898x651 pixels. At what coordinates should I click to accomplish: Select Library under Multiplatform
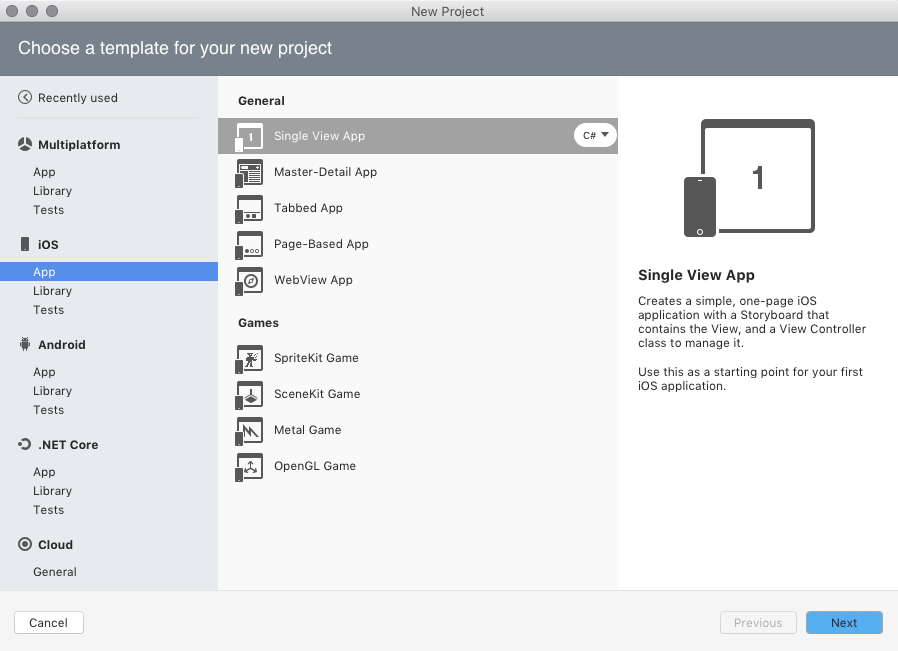[52, 190]
